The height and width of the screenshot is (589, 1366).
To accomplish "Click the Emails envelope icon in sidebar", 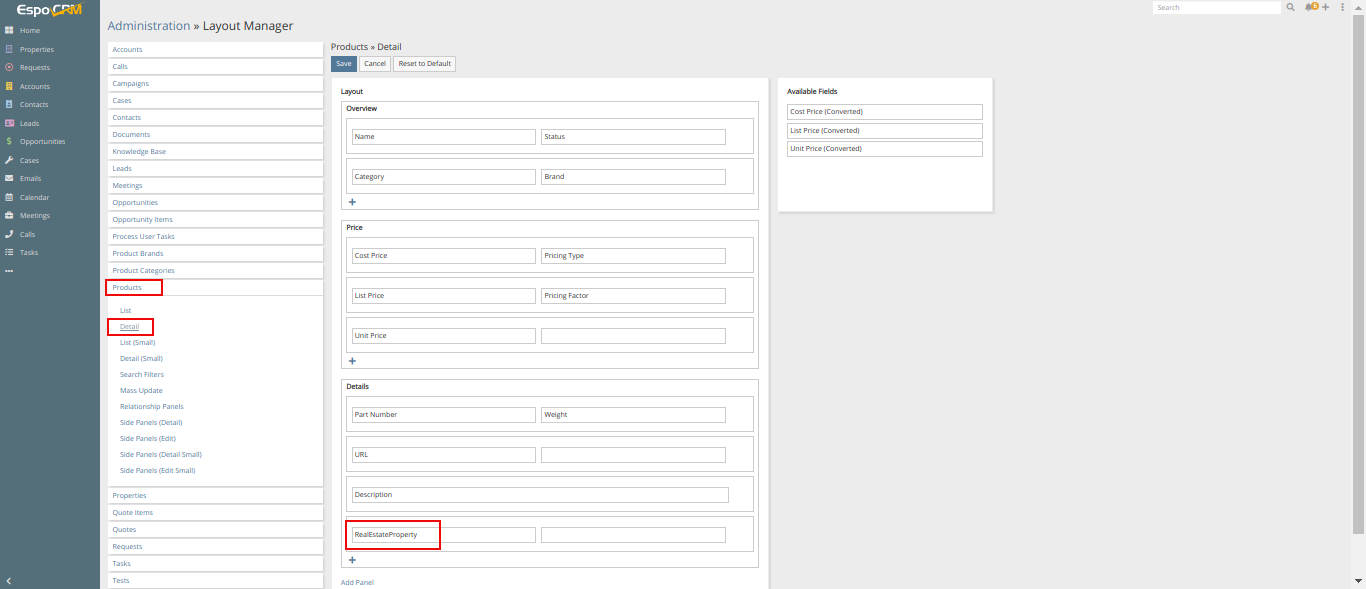I will pyautogui.click(x=9, y=179).
